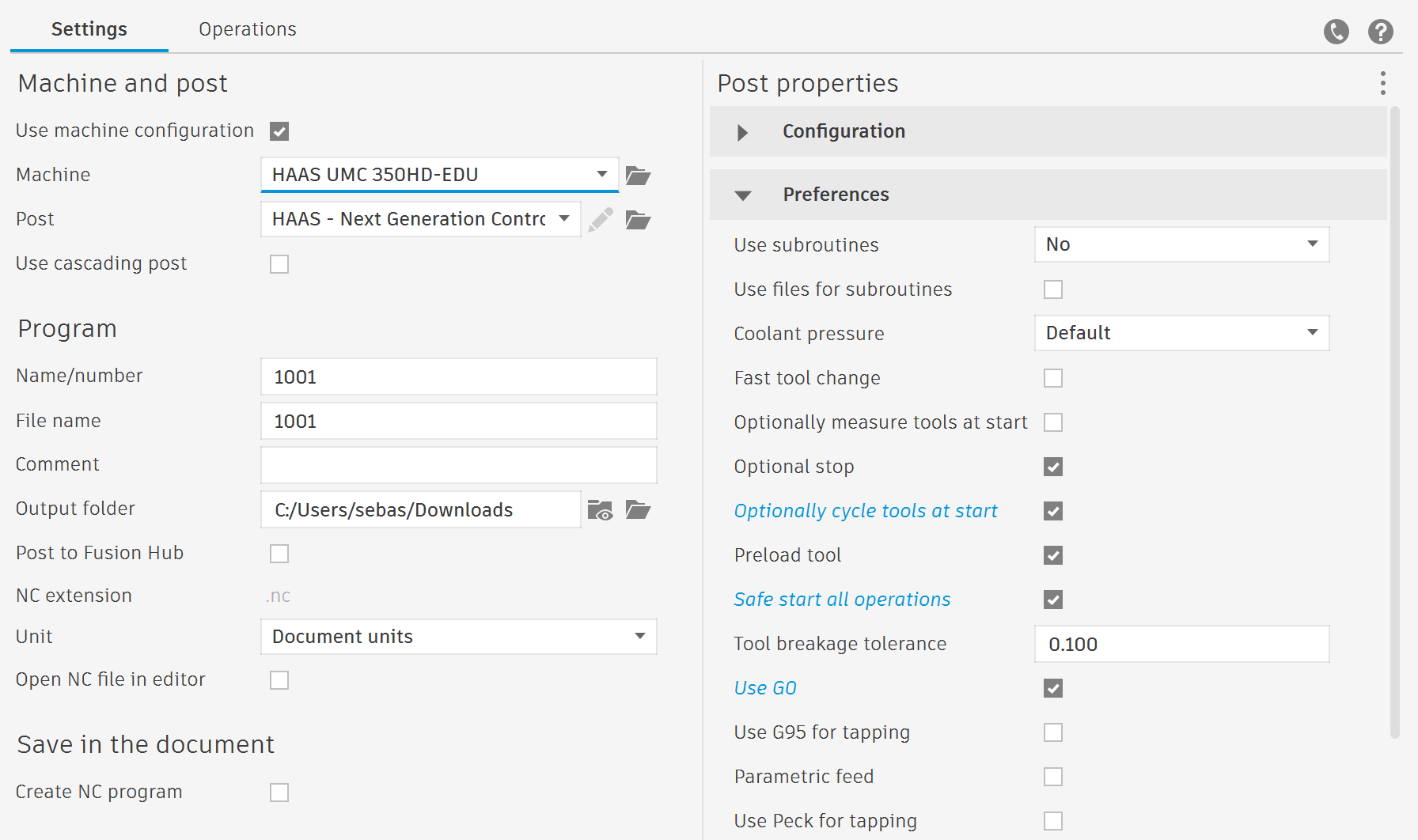1418x840 pixels.
Task: Open the help question mark icon
Action: pos(1381,32)
